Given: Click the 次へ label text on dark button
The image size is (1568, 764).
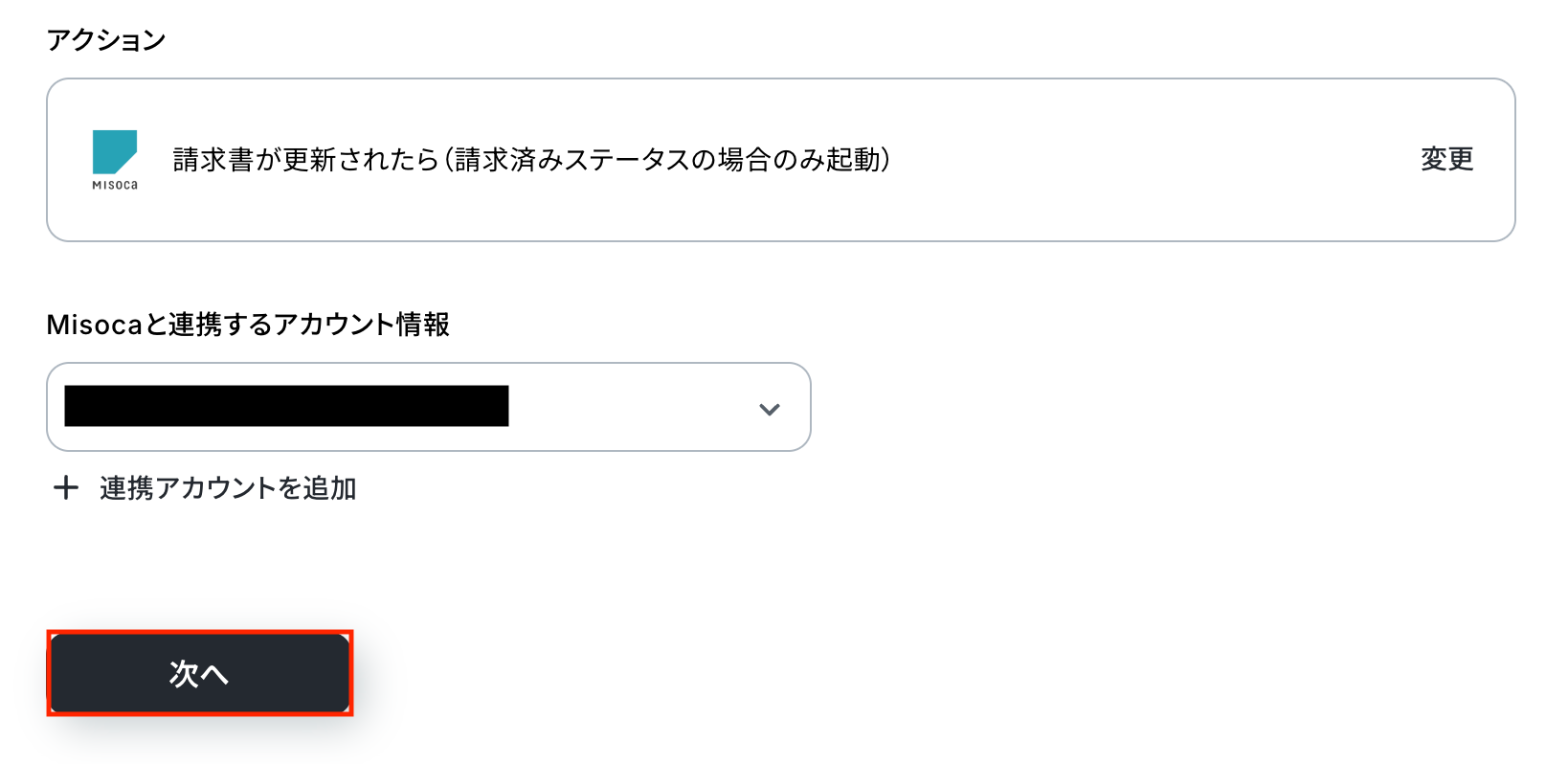Looking at the screenshot, I should click(x=199, y=674).
